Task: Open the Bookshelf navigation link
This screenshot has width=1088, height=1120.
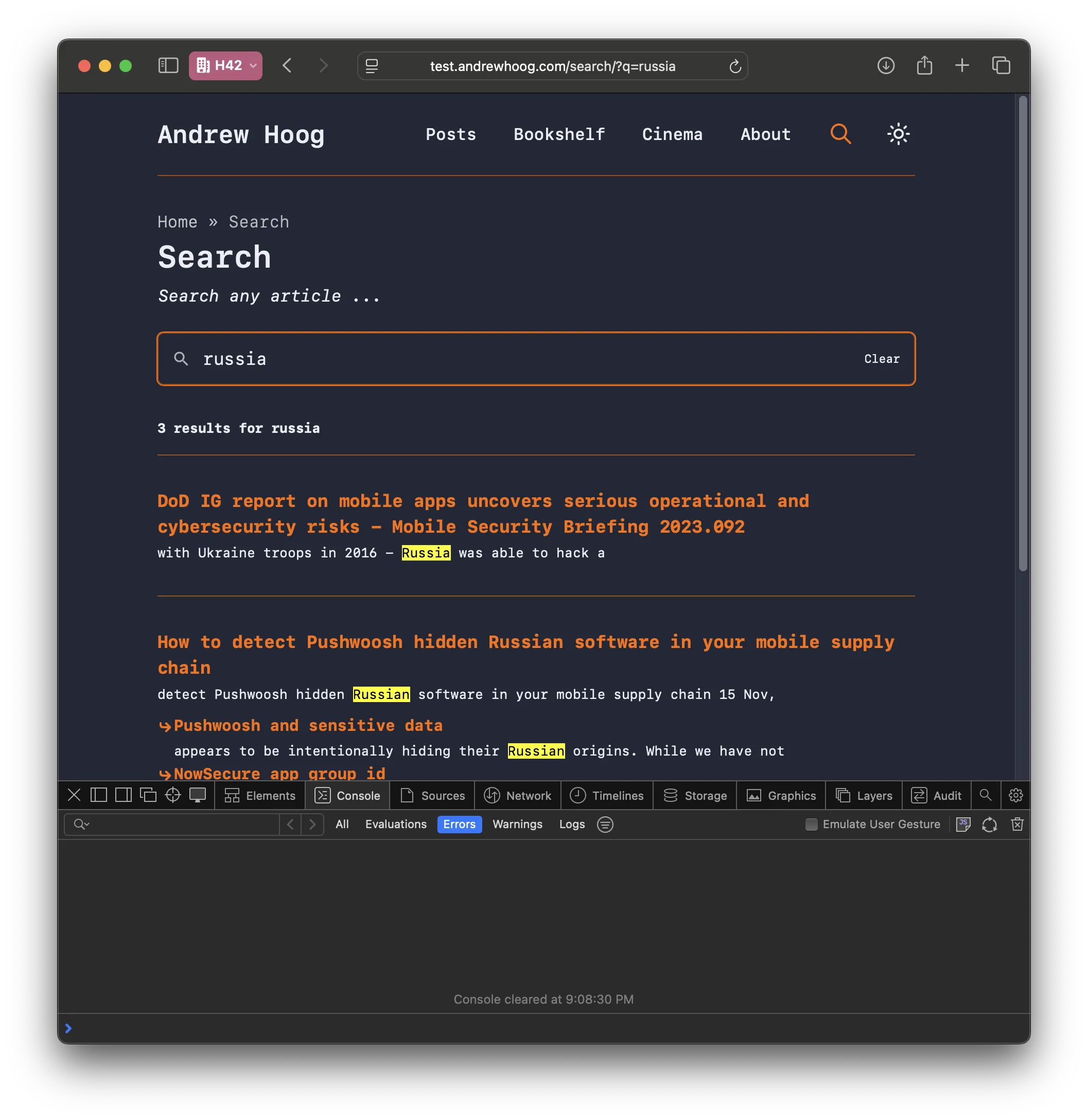Action: coord(559,134)
